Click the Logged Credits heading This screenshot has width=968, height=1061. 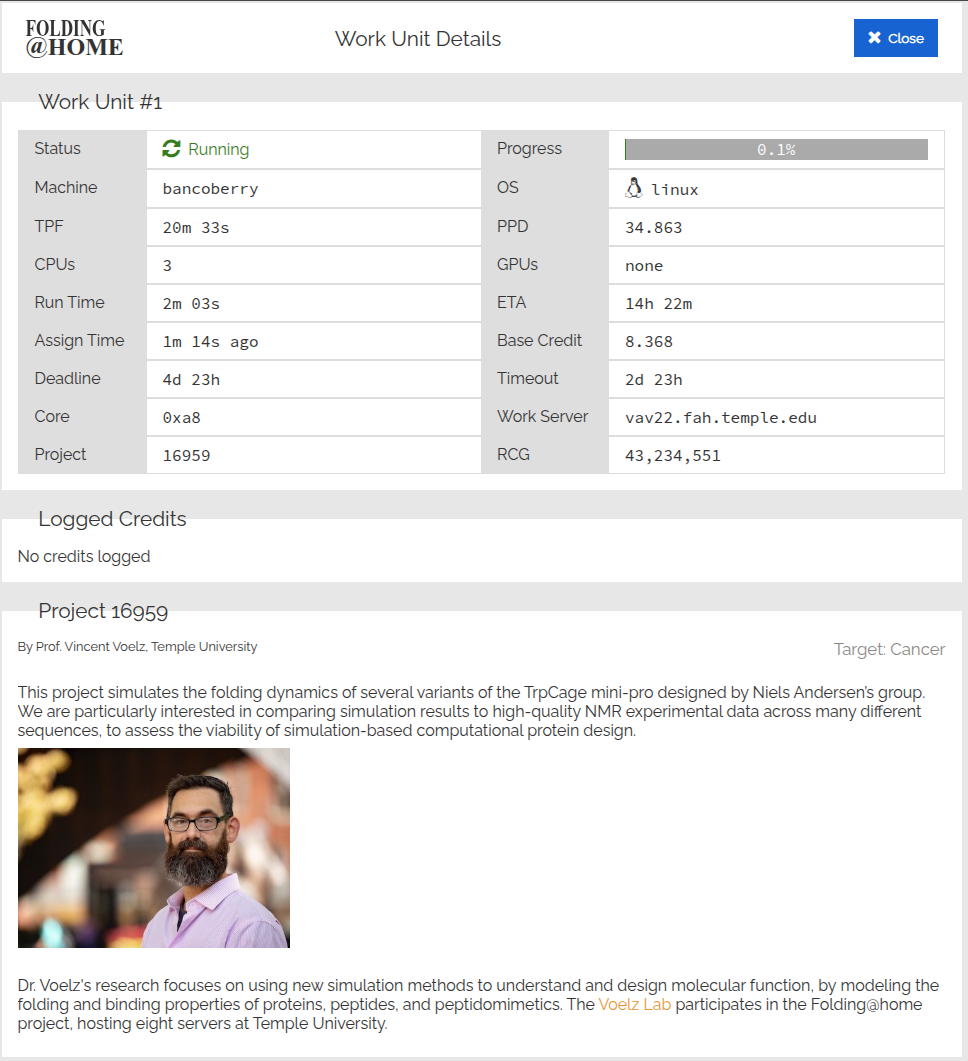[112, 519]
